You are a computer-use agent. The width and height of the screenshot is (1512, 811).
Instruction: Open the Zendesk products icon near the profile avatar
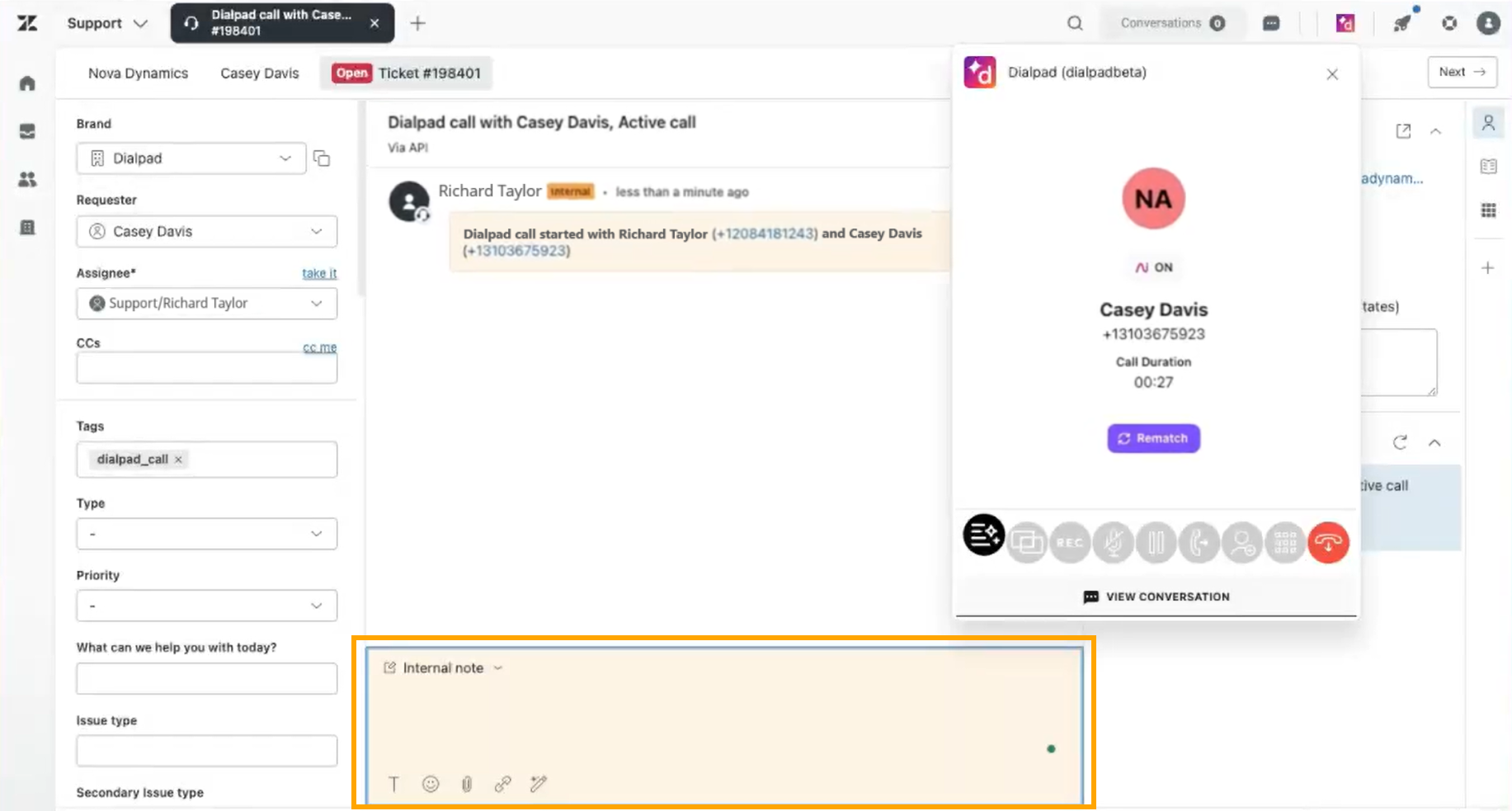(x=1449, y=23)
